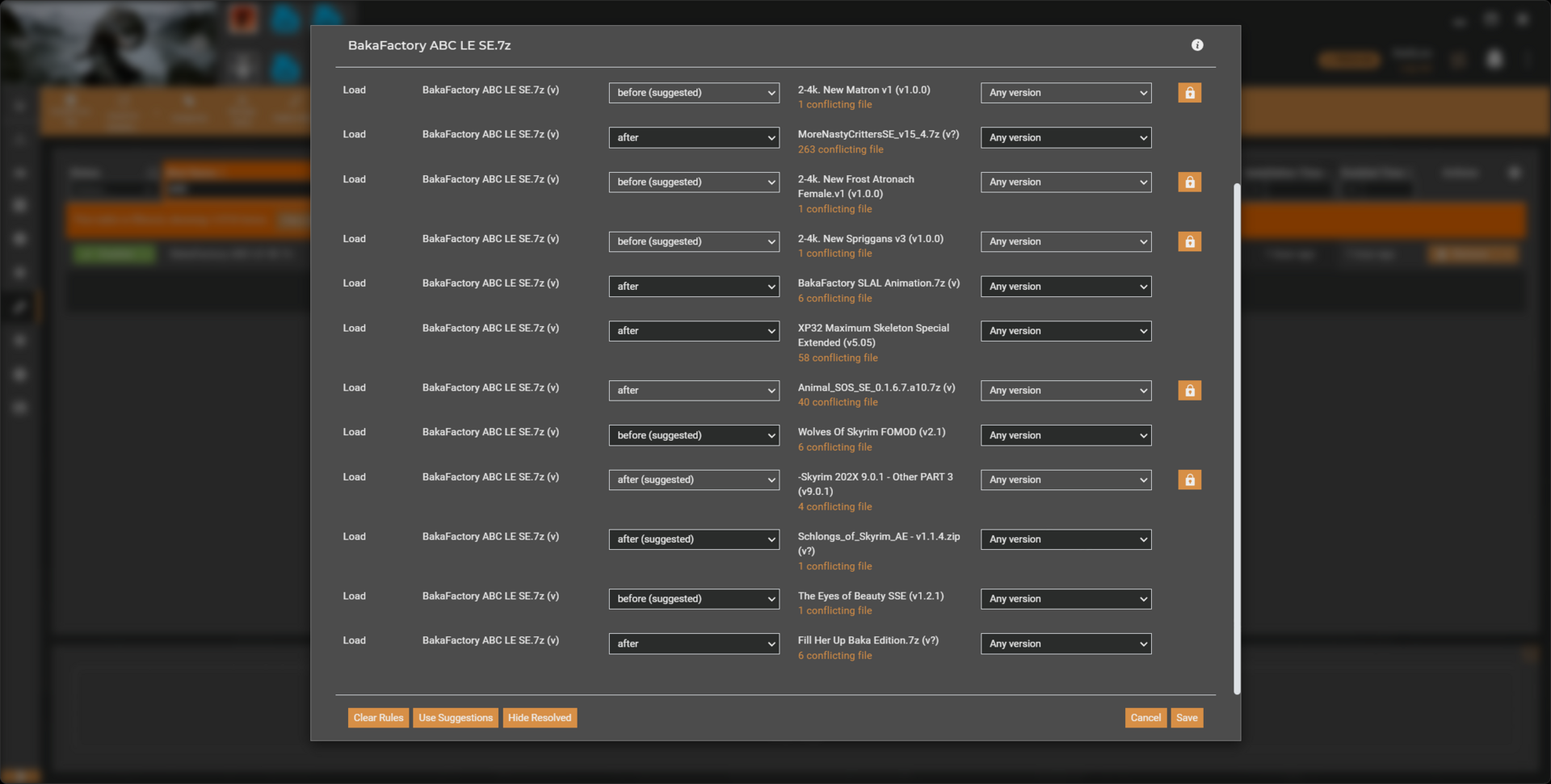This screenshot has width=1551, height=784.
Task: Open order dropdown for Schlongs_of_Skyrim_AE
Action: 694,539
